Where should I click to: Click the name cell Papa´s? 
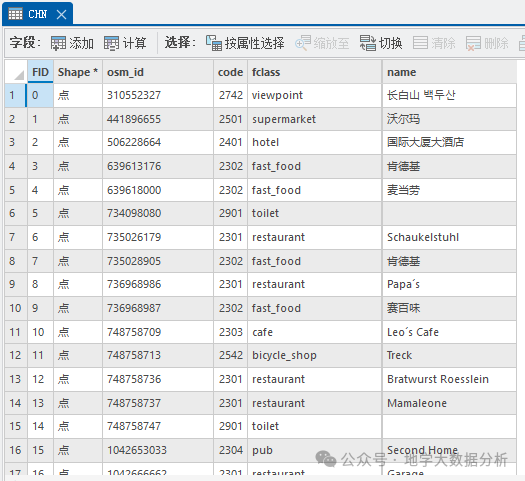(x=449, y=285)
